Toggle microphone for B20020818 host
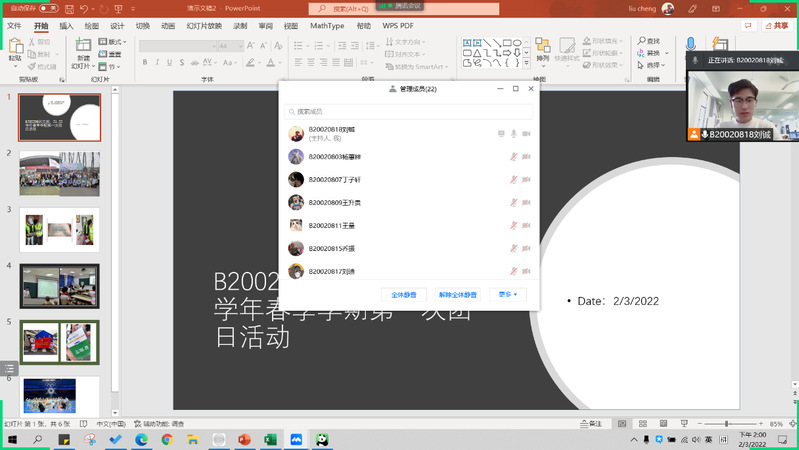 (x=513, y=134)
